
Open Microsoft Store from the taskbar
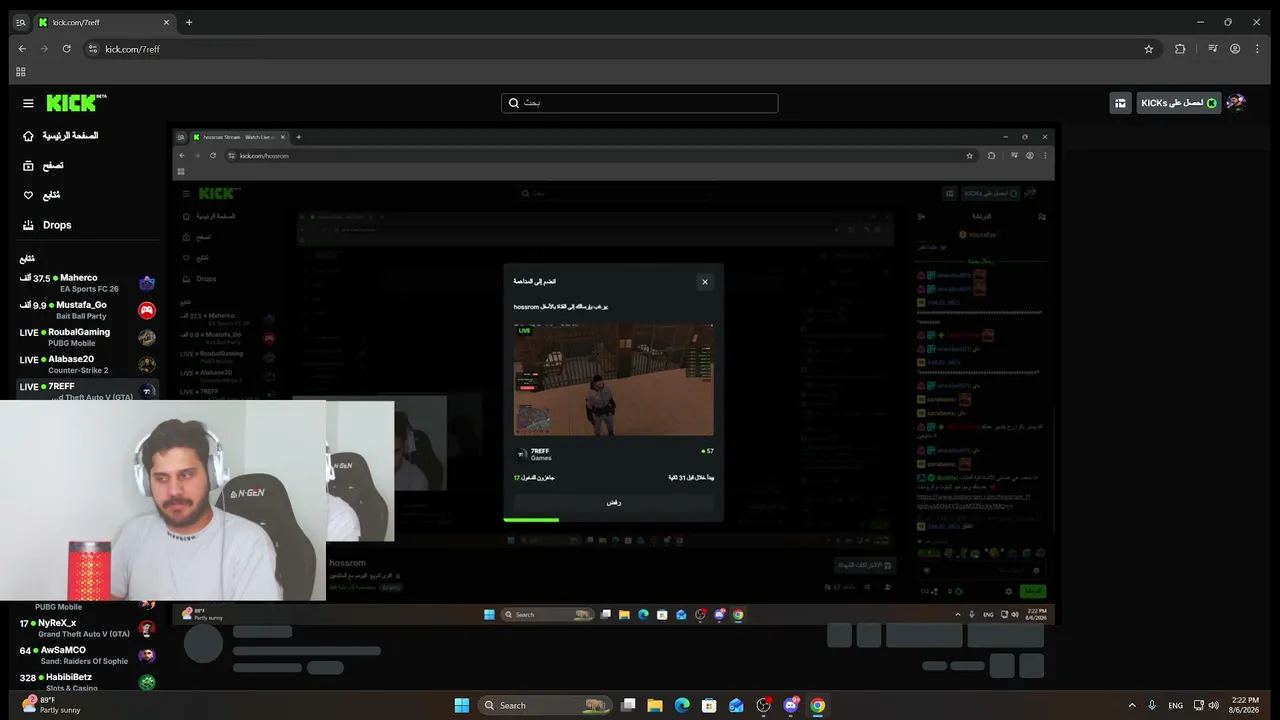709,705
